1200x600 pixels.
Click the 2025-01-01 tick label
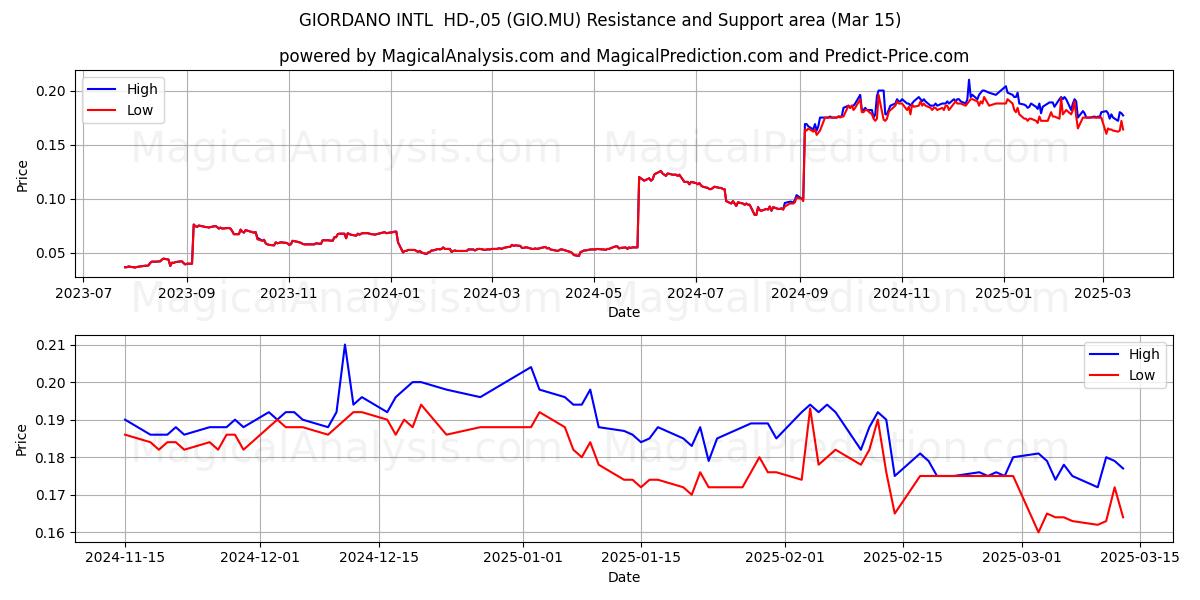tap(523, 558)
